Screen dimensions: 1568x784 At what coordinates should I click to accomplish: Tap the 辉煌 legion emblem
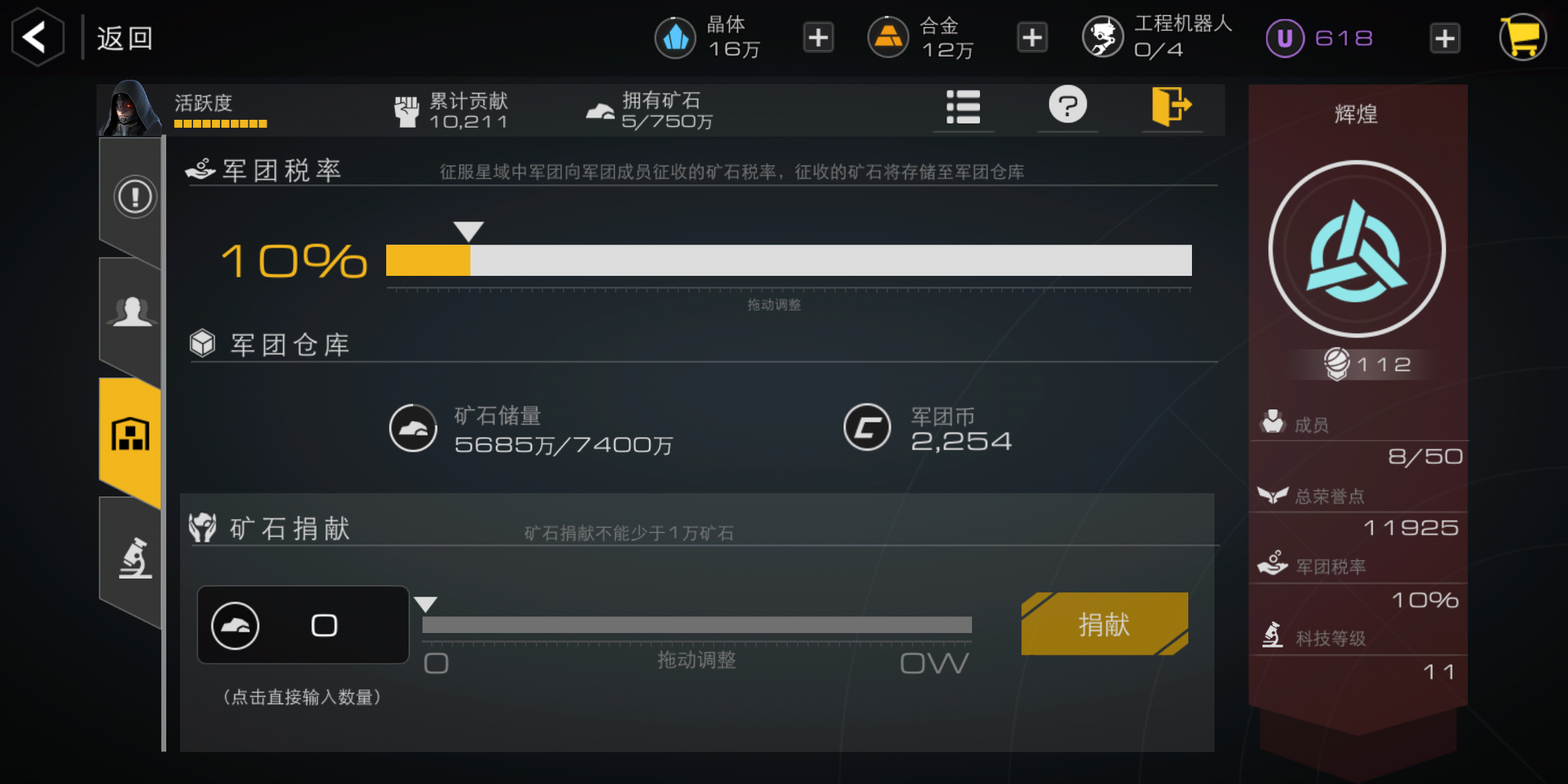[x=1357, y=249]
